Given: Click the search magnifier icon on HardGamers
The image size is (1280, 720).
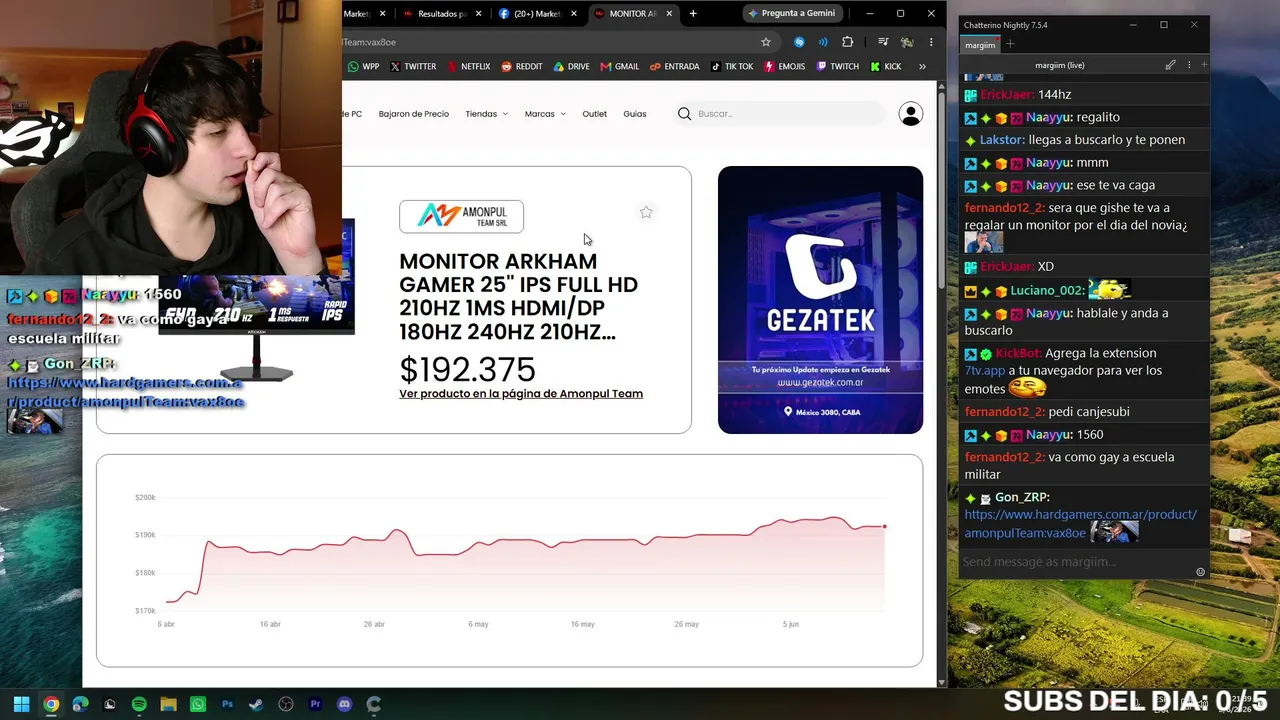Looking at the screenshot, I should [x=685, y=114].
